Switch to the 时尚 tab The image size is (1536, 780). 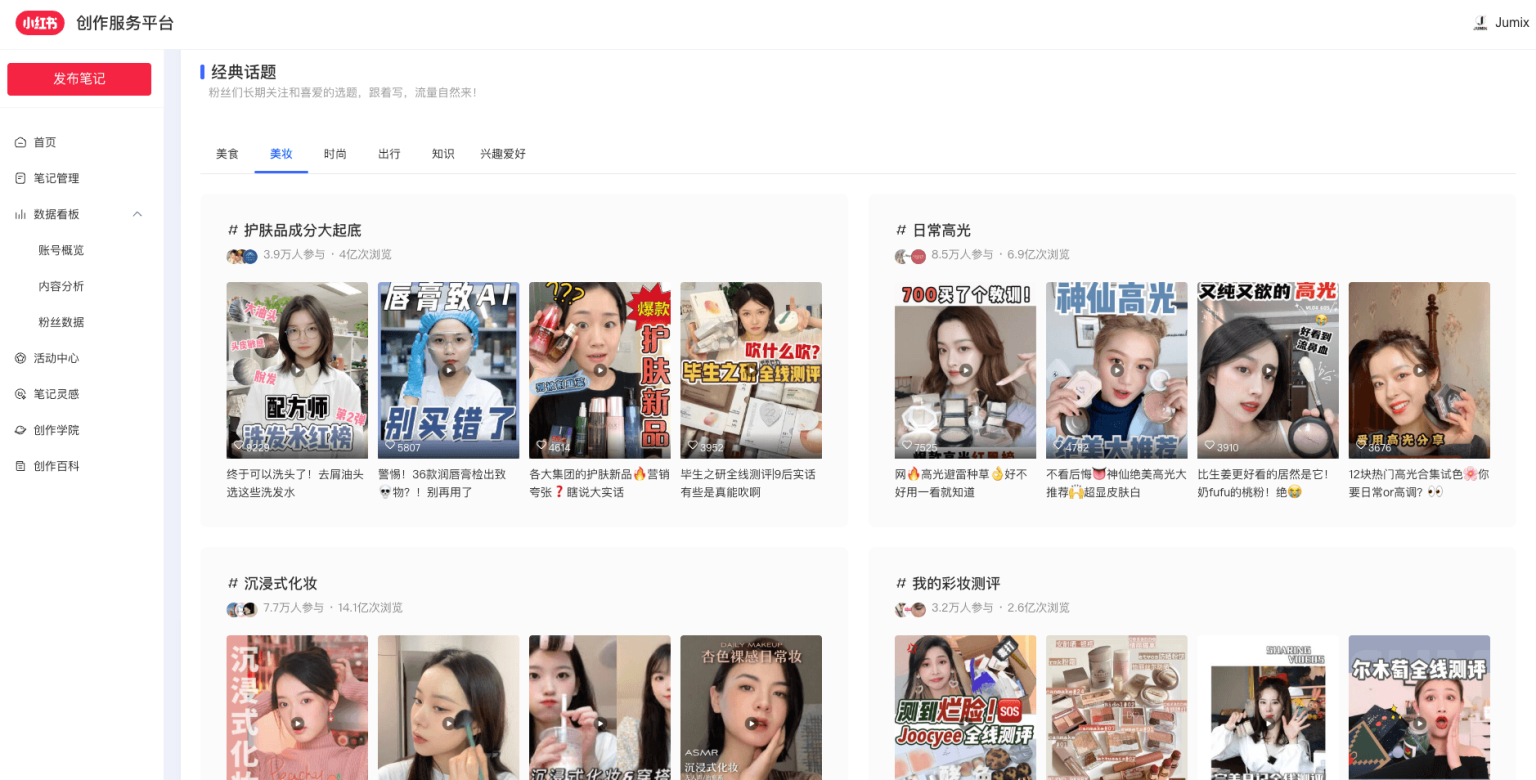(335, 154)
